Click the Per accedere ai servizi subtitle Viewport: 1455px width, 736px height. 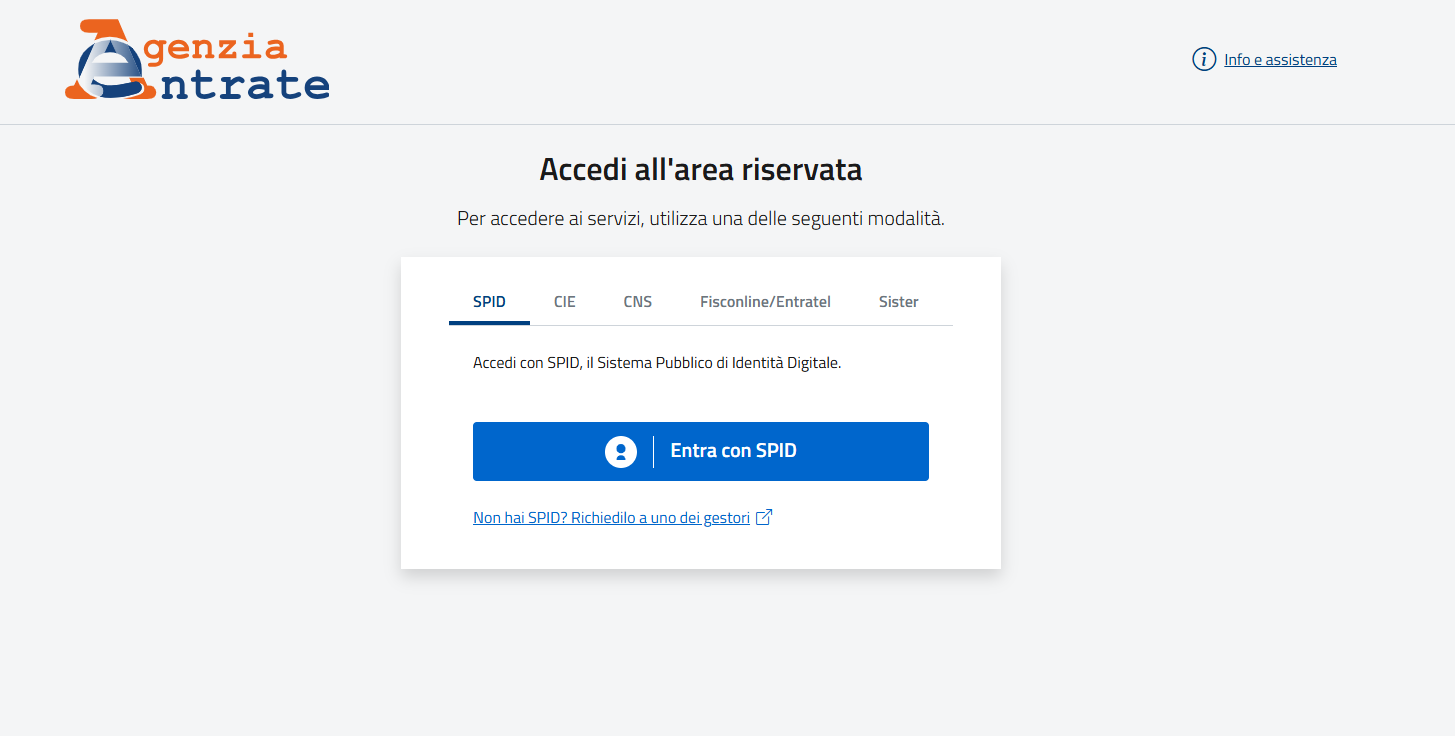(x=700, y=218)
